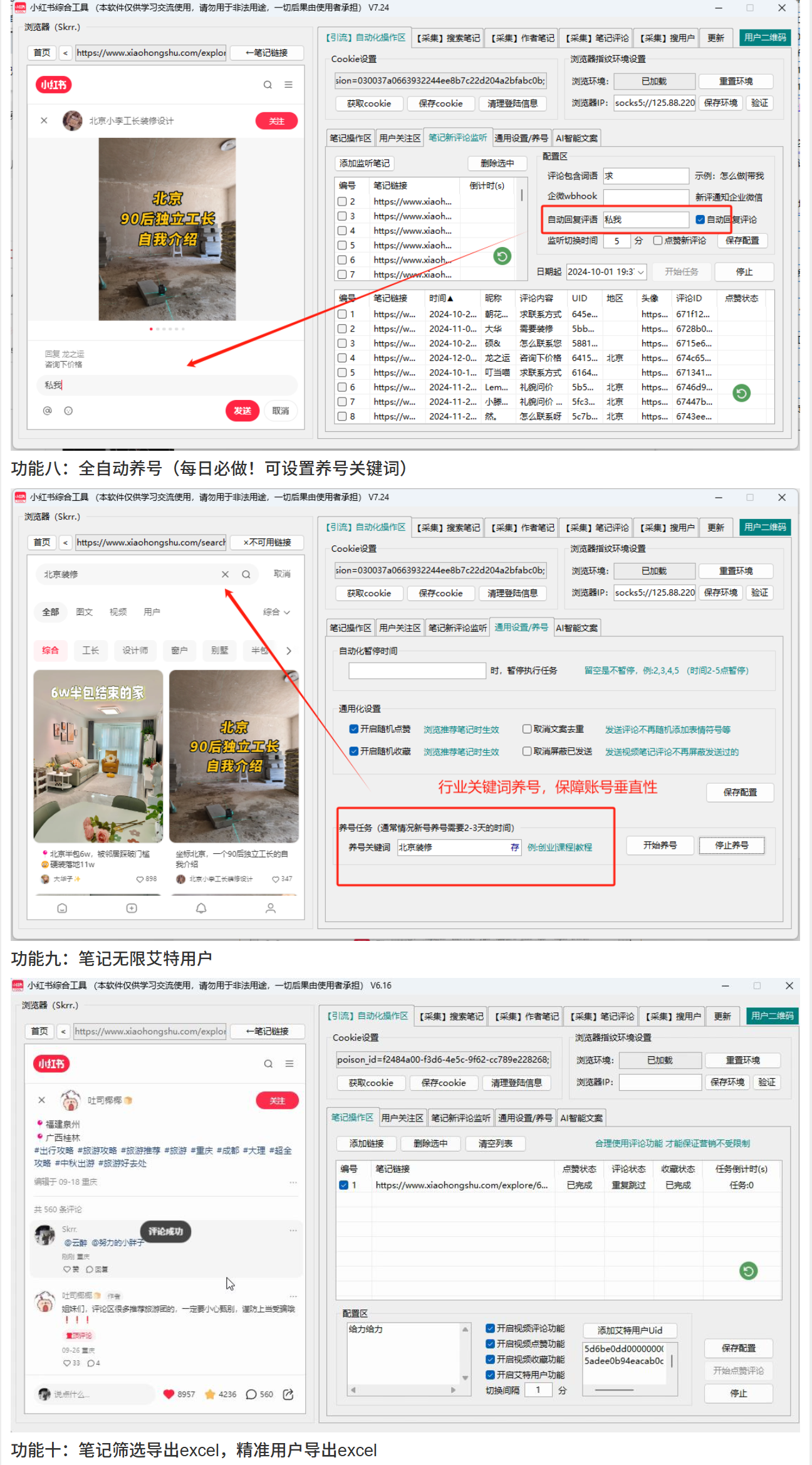This screenshot has height=1465, width=812.
Task: Toggle the 自动回复评论 checkbox
Action: 700,219
